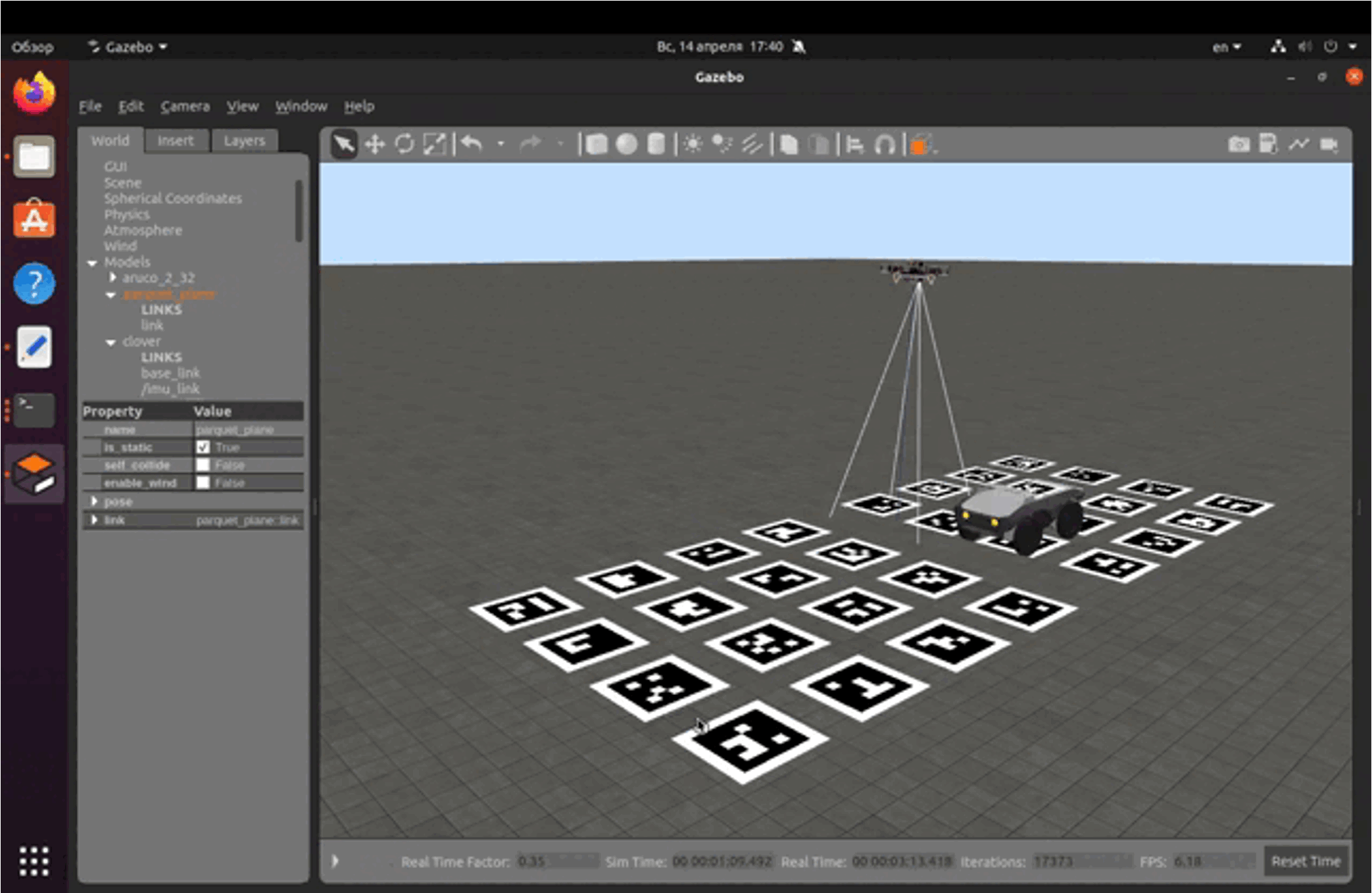Open the Camera menu
The height and width of the screenshot is (893, 1372).
click(x=185, y=106)
